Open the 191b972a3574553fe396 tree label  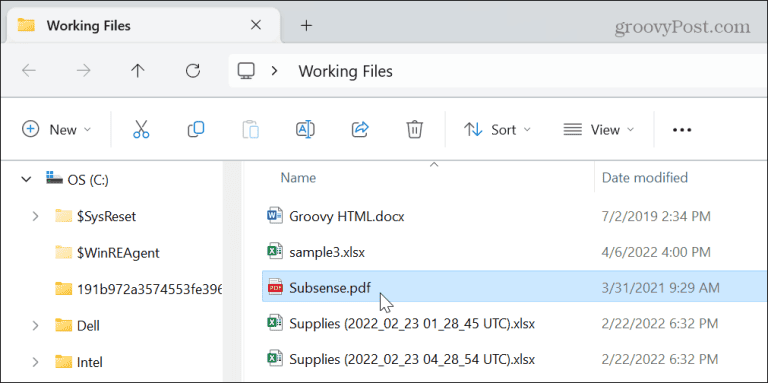149,288
